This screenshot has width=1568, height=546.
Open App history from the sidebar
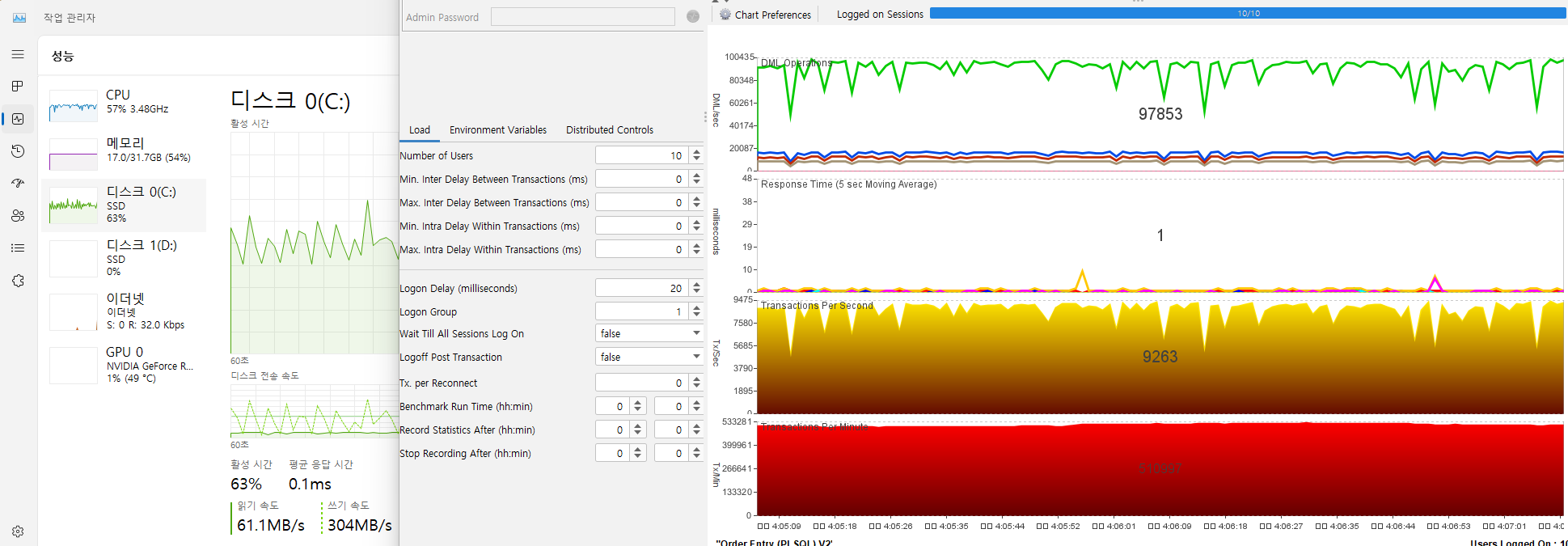(x=18, y=151)
